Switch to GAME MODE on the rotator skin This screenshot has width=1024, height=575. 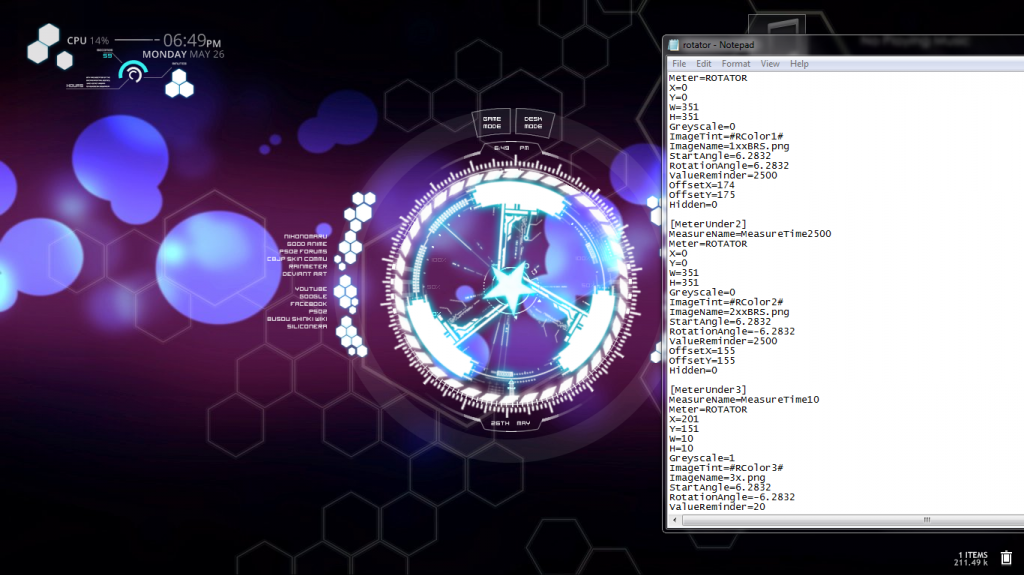(x=492, y=122)
